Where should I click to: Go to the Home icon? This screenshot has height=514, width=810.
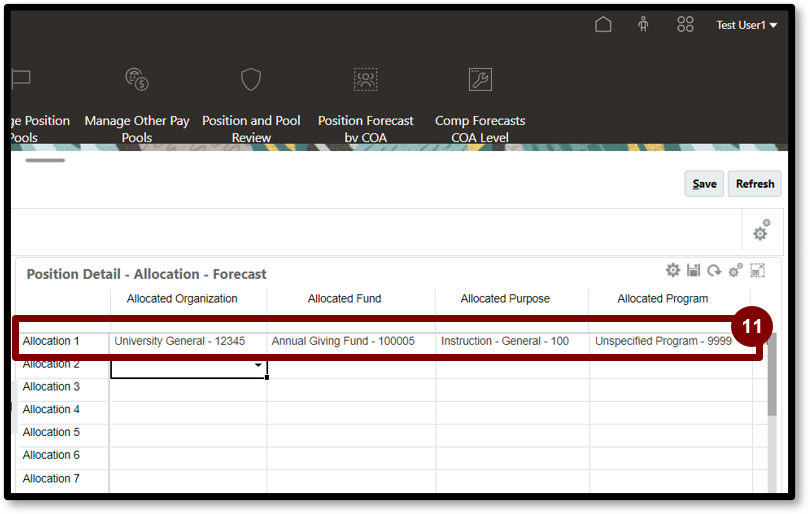click(x=603, y=24)
